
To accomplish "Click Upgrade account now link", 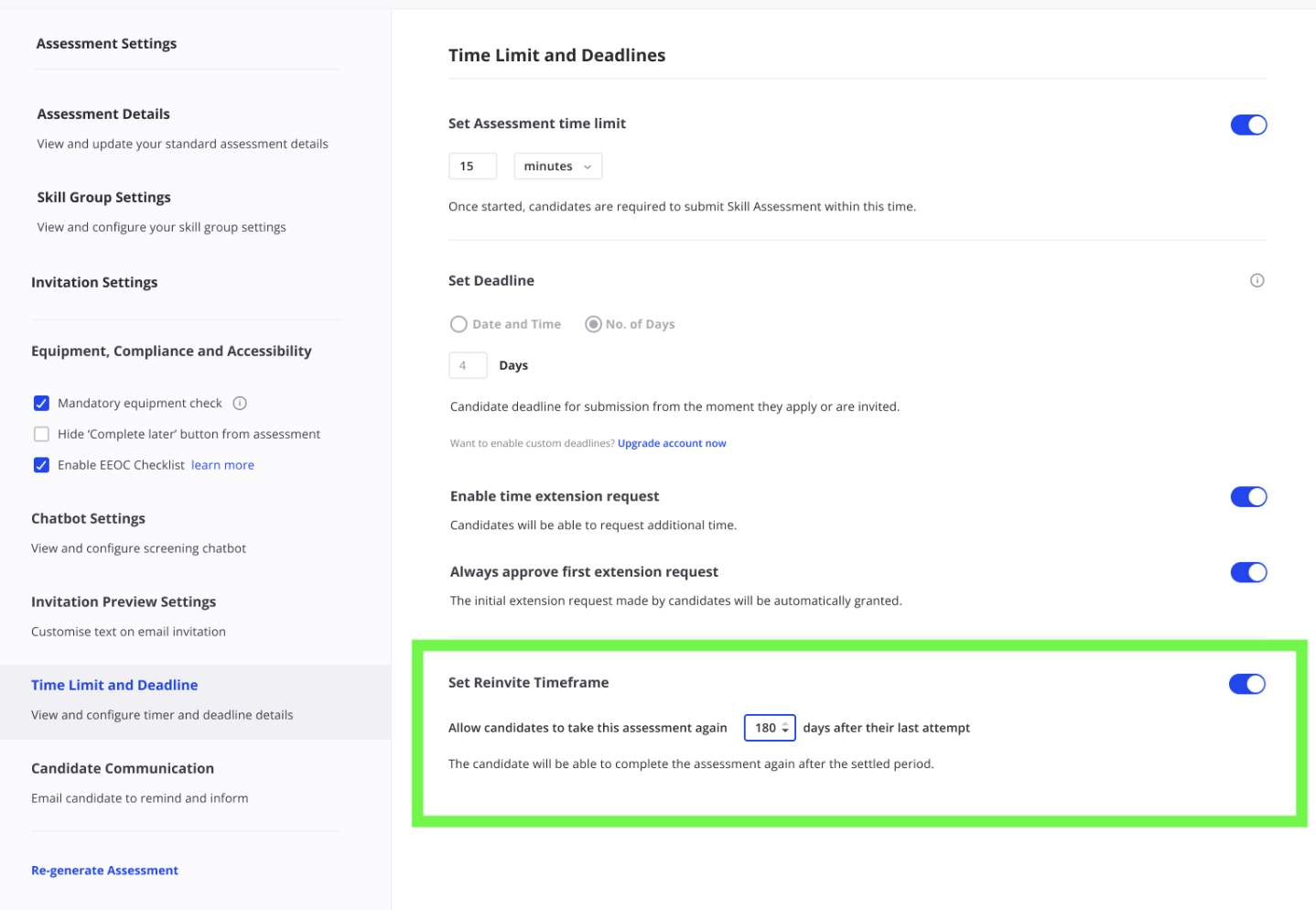I will pos(672,443).
